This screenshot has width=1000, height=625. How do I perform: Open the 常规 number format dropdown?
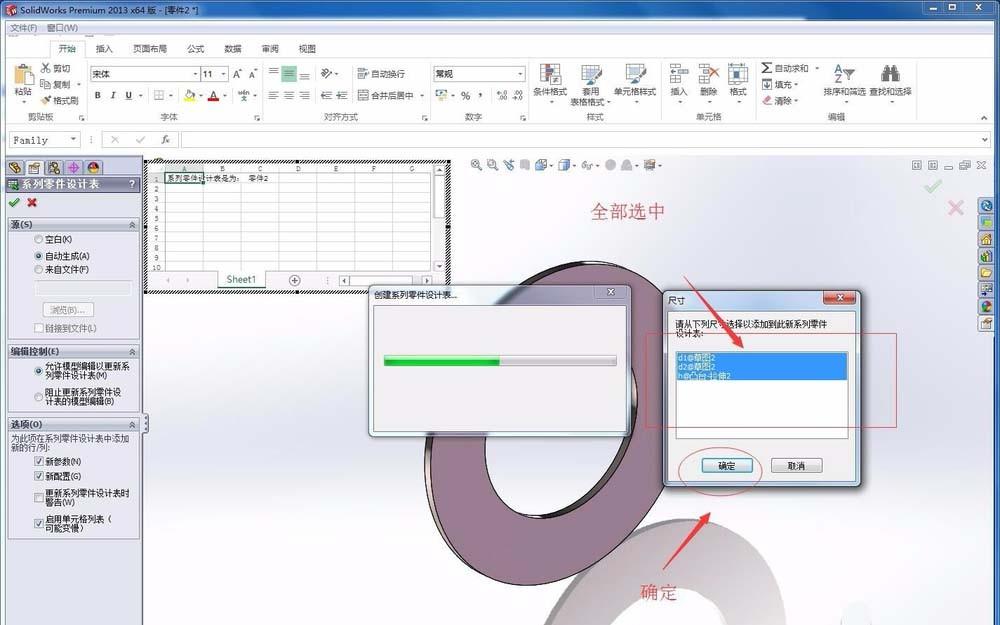point(522,73)
